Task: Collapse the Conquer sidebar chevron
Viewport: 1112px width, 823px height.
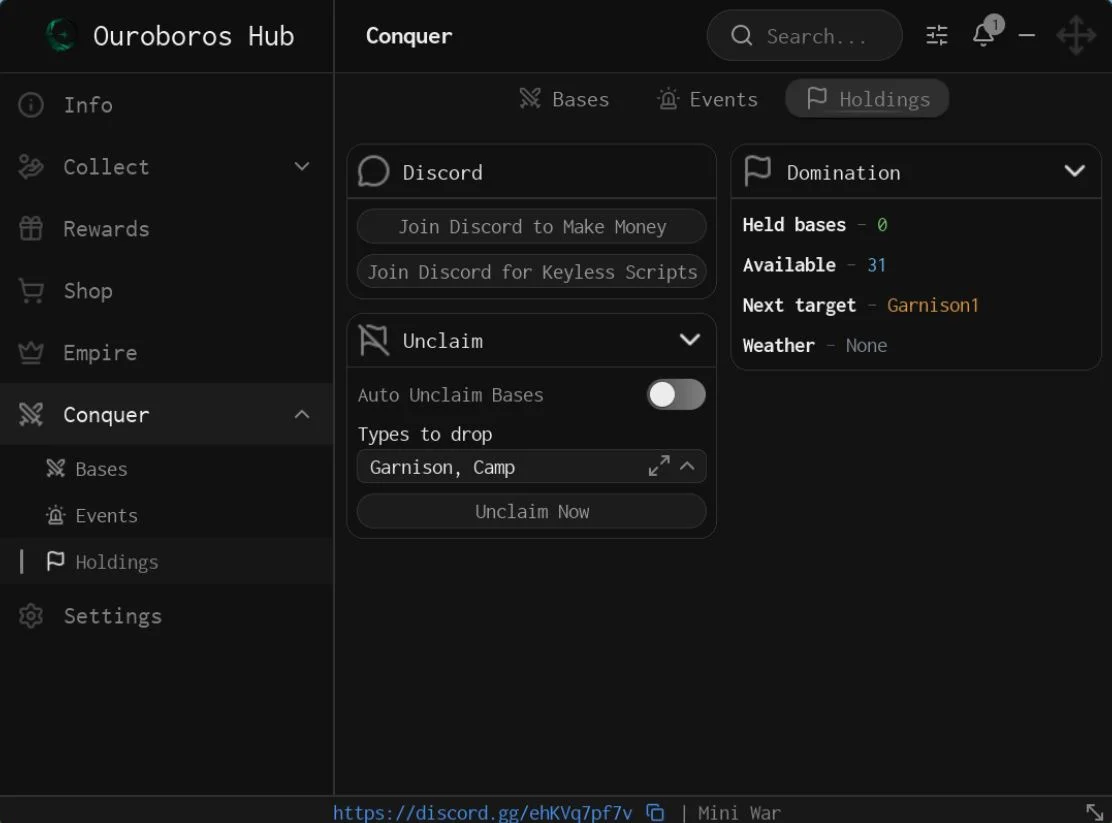Action: coord(302,414)
